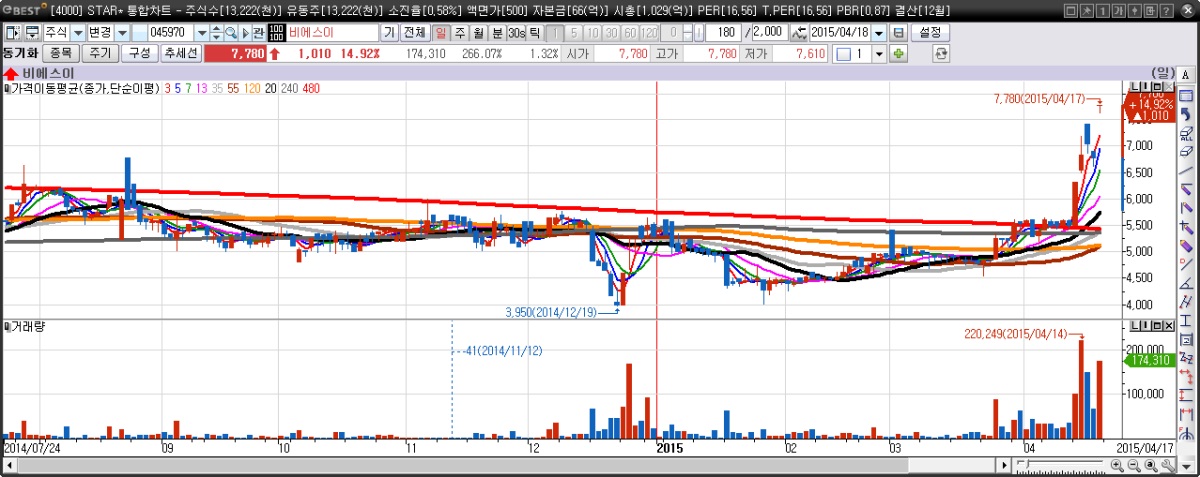Click the 설정 (settings) button
Screen dimensions: 1200x477
pyautogui.click(x=929, y=33)
